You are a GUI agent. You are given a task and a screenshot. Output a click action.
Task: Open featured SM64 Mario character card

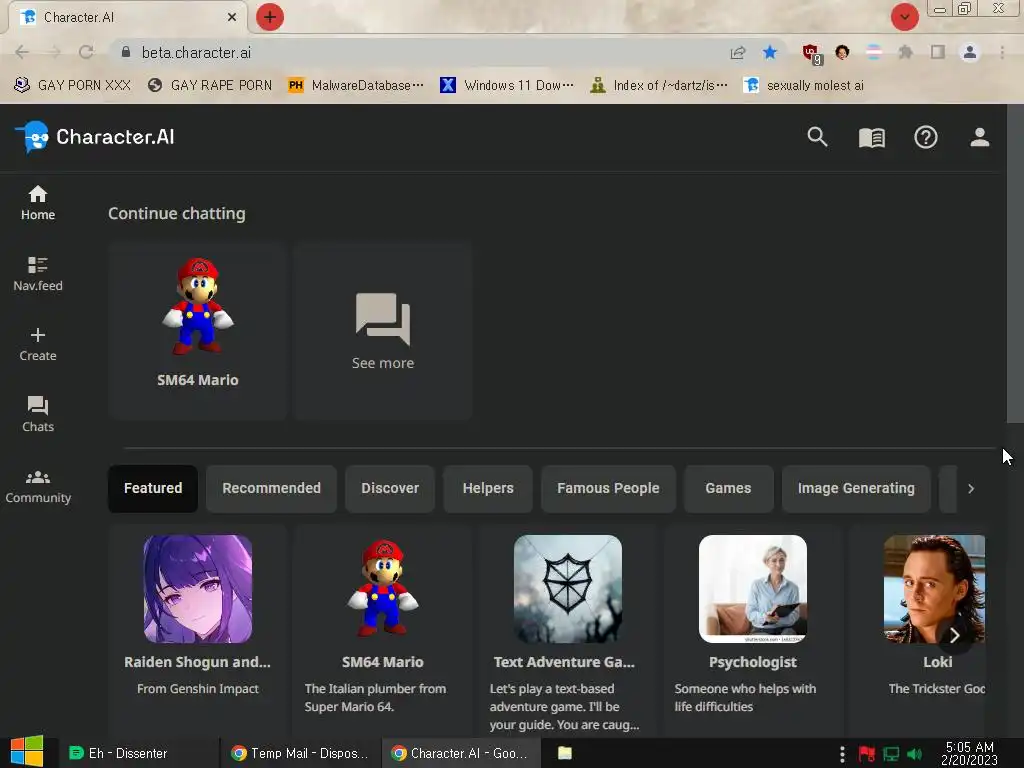(383, 630)
